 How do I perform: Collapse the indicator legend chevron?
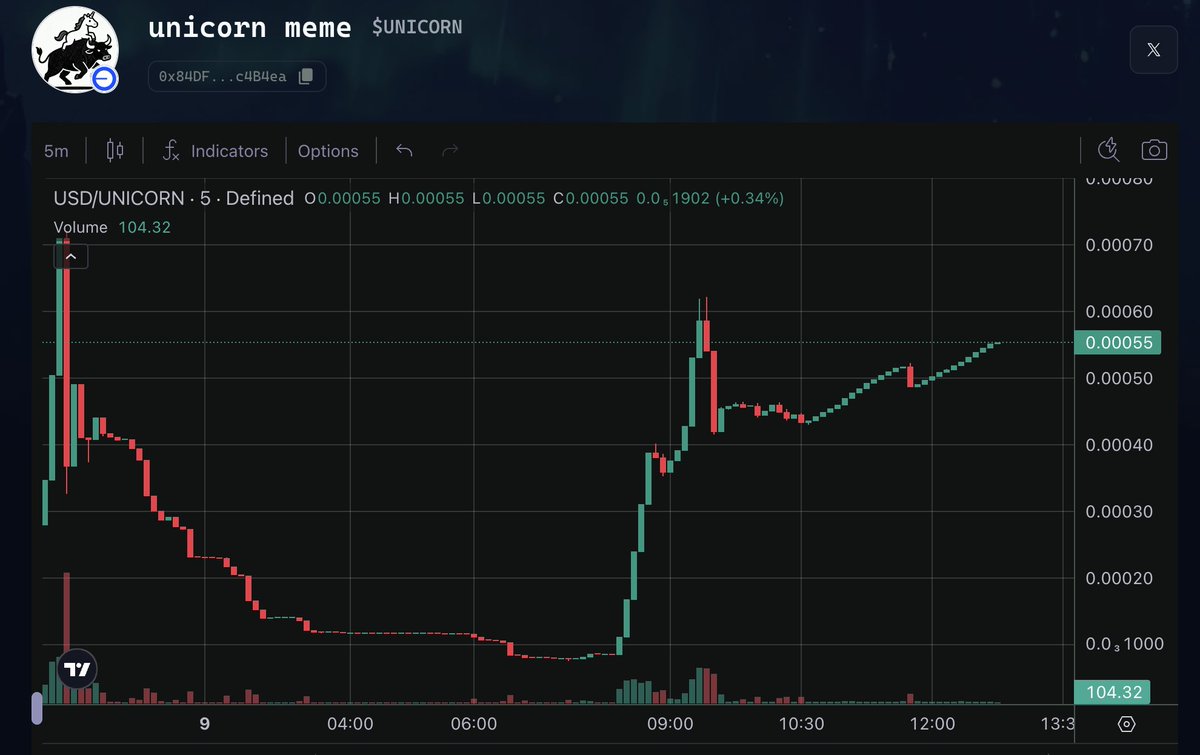pos(71,257)
